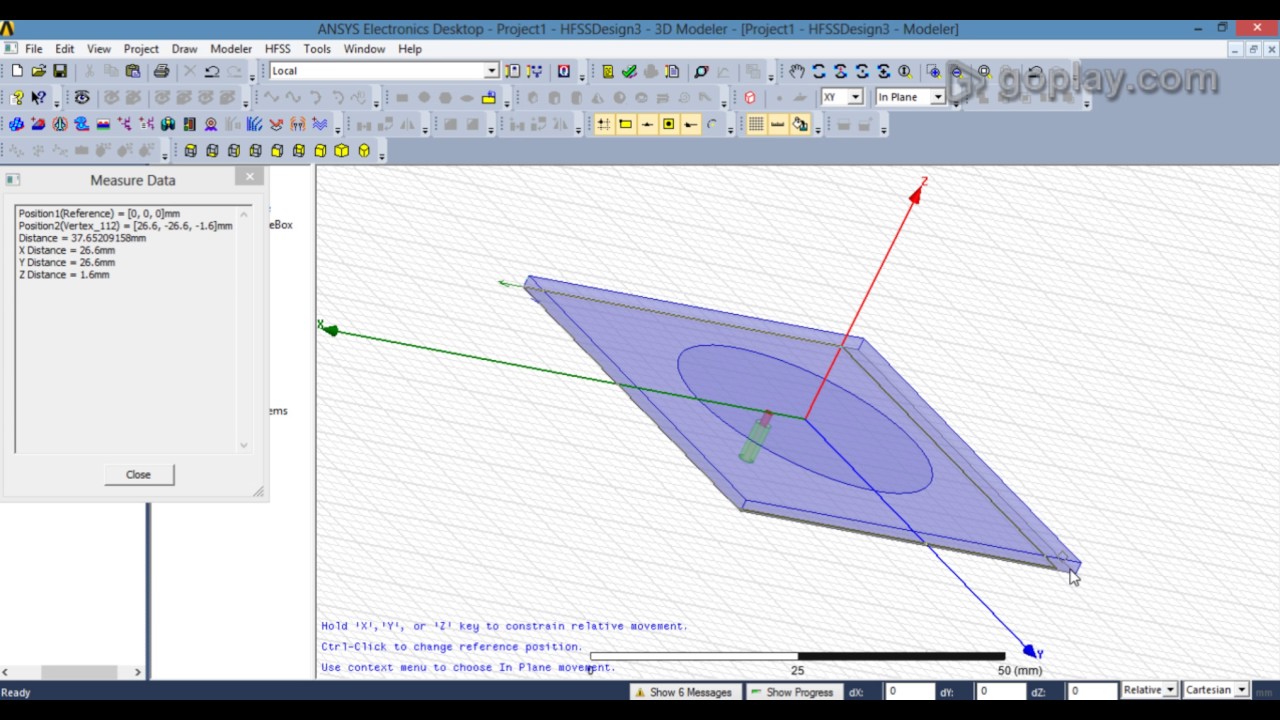Screen dimensions: 1280x720
Task: Toggle the ruler display button
Action: (x=778, y=124)
